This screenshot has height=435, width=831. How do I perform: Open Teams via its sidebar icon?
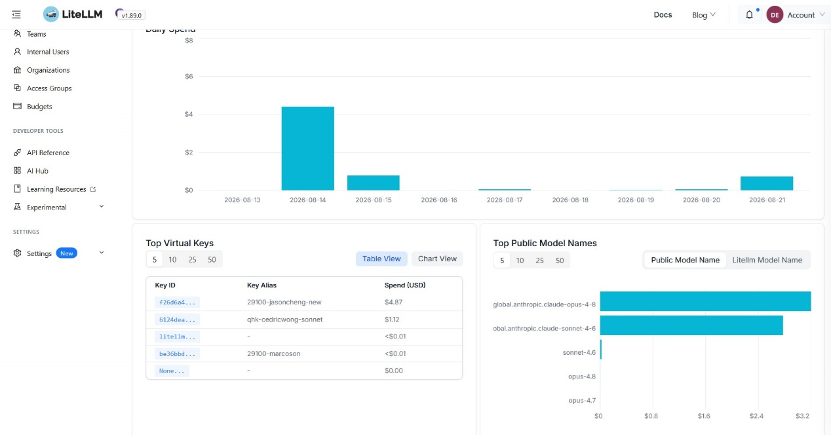click(x=17, y=34)
